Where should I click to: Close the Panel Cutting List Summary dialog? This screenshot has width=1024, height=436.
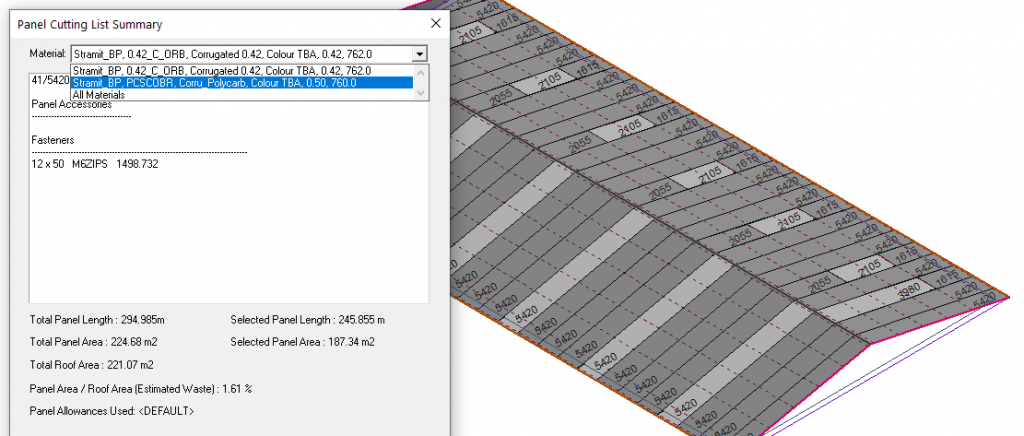pyautogui.click(x=435, y=22)
